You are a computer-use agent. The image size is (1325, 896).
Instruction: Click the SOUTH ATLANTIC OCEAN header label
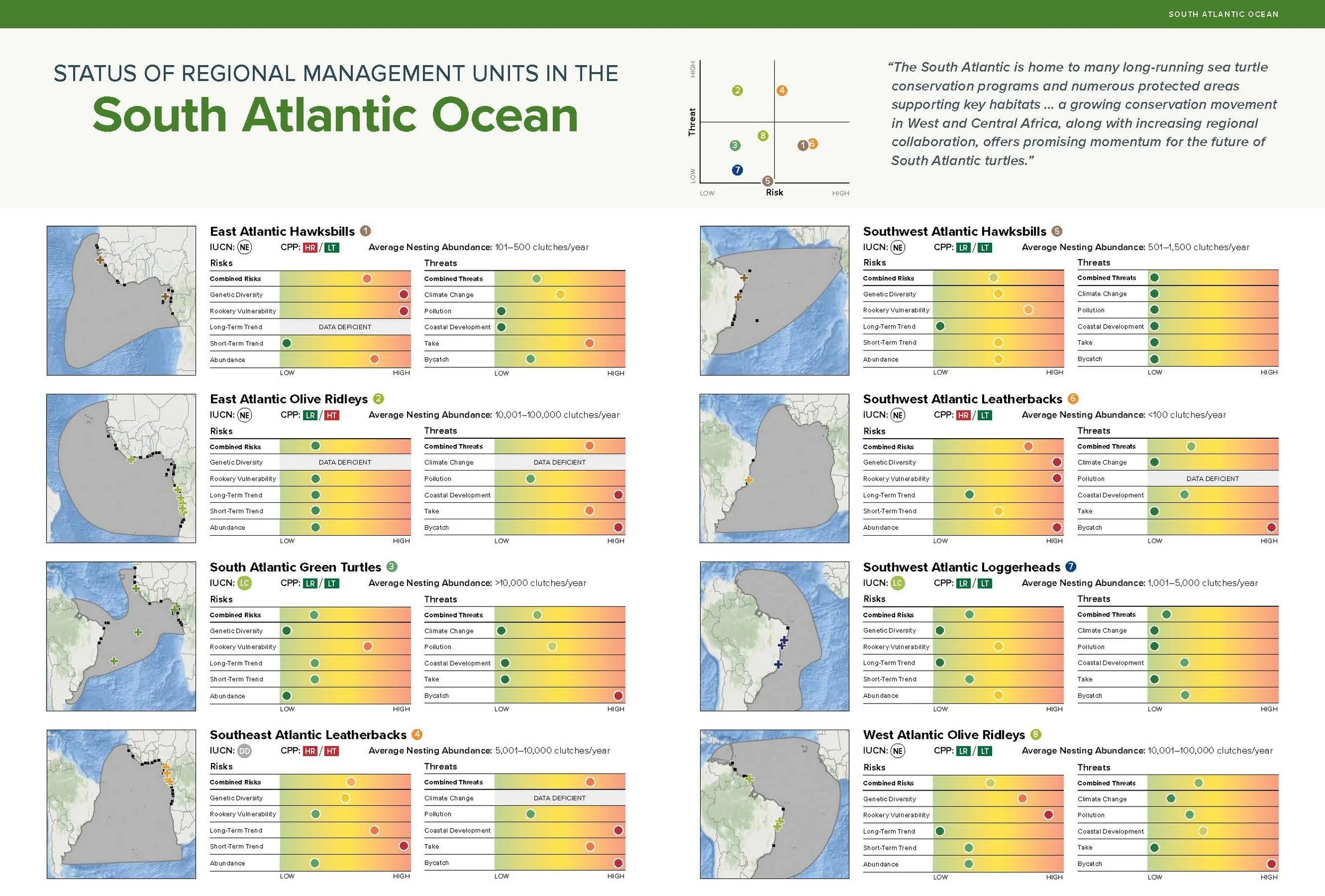[1223, 14]
